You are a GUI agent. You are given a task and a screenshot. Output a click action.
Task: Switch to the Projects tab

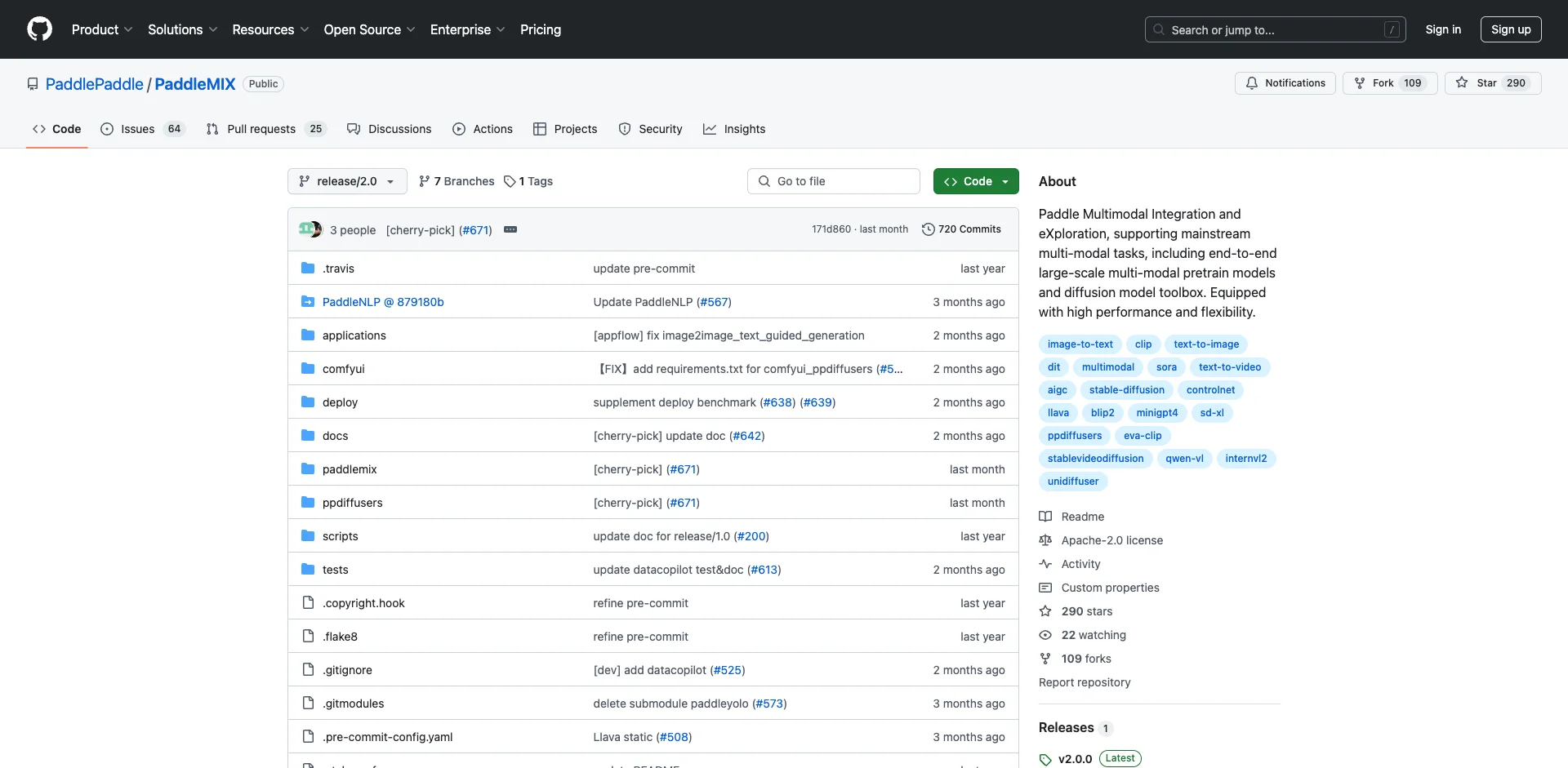565,129
